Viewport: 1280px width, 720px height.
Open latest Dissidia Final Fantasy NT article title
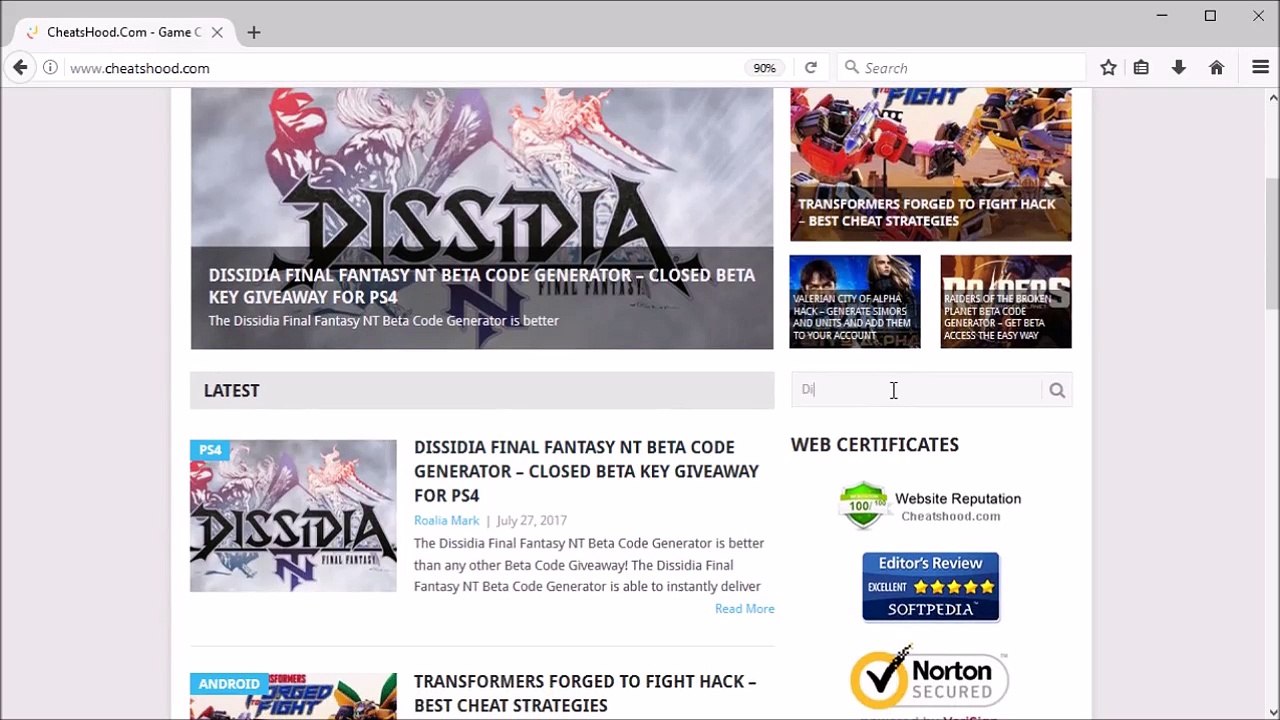pos(586,471)
